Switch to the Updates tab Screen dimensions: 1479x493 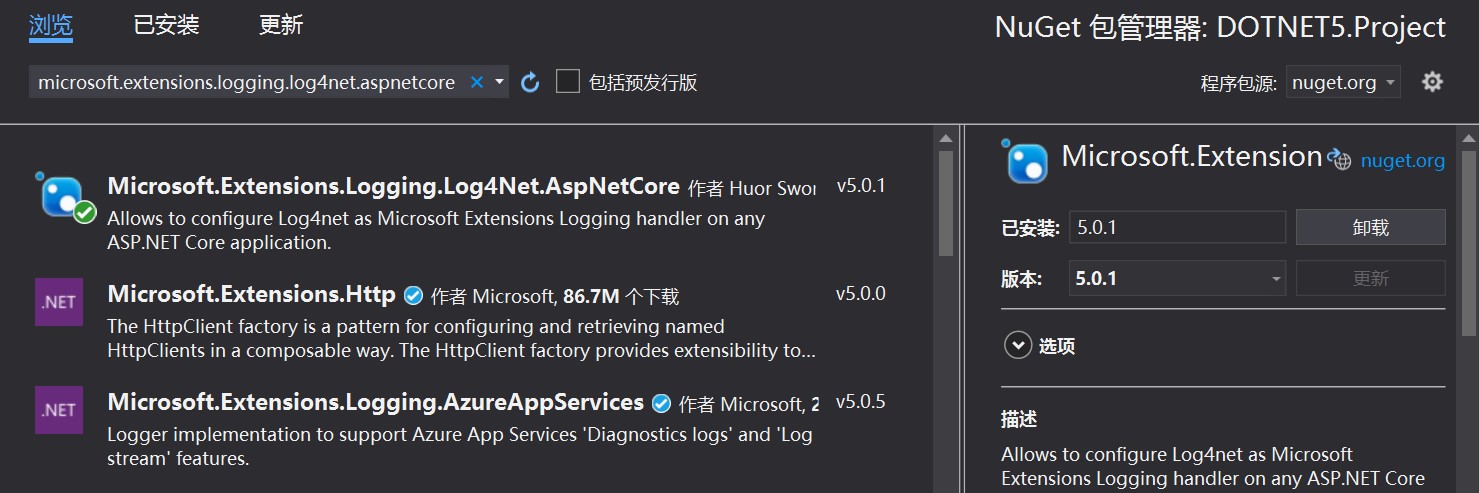coord(280,26)
